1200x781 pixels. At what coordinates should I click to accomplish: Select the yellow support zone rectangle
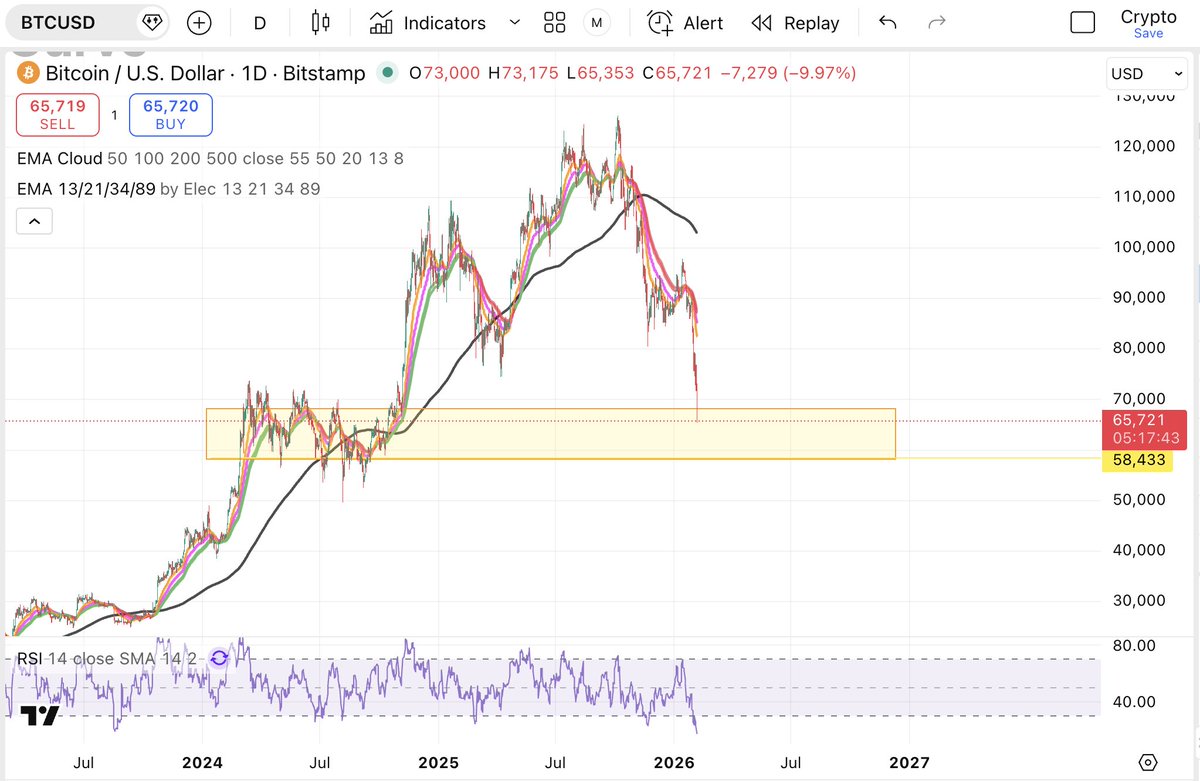(550, 433)
